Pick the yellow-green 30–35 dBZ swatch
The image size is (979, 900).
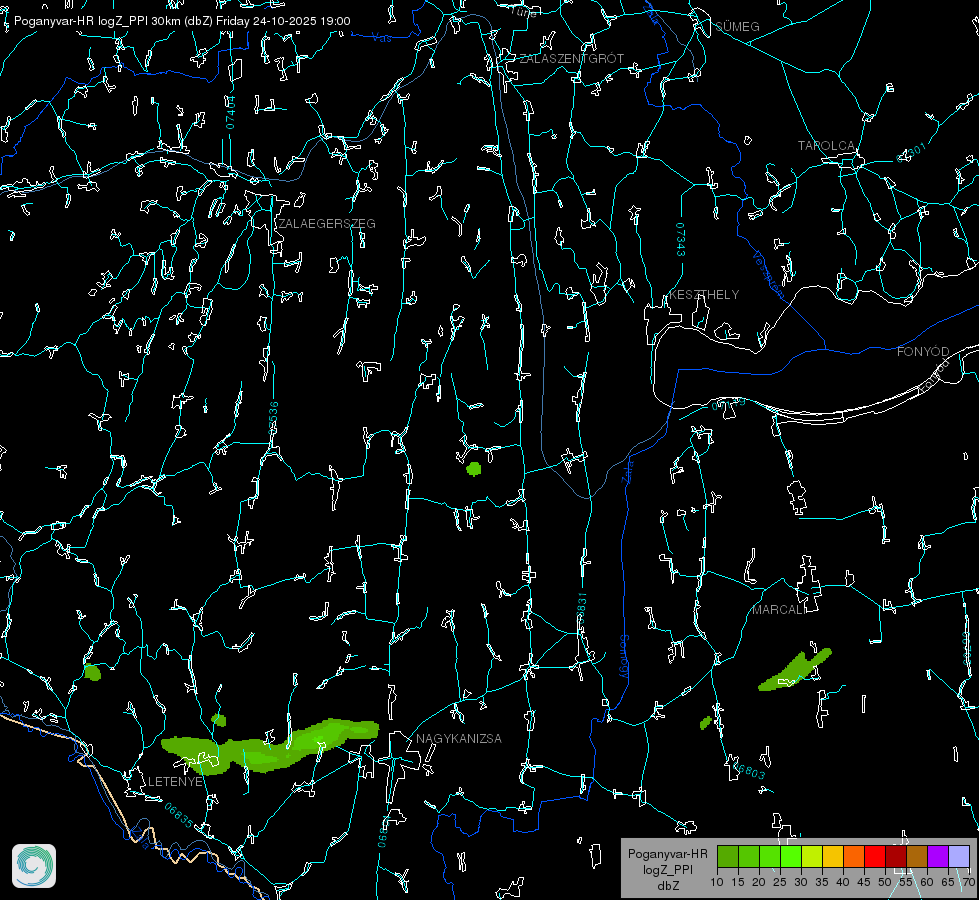(x=812, y=856)
